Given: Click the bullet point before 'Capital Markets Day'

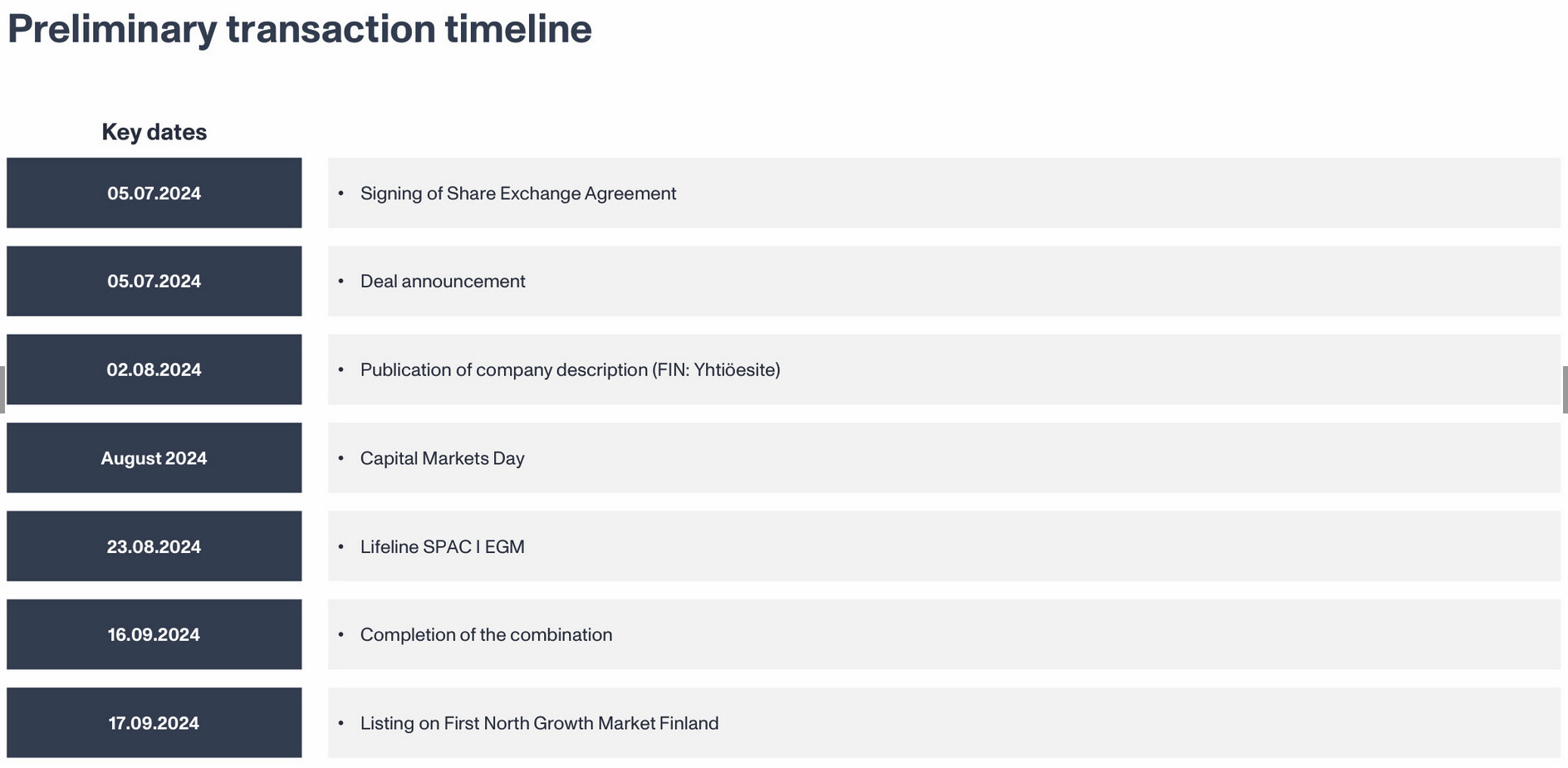Looking at the screenshot, I should 341,458.
